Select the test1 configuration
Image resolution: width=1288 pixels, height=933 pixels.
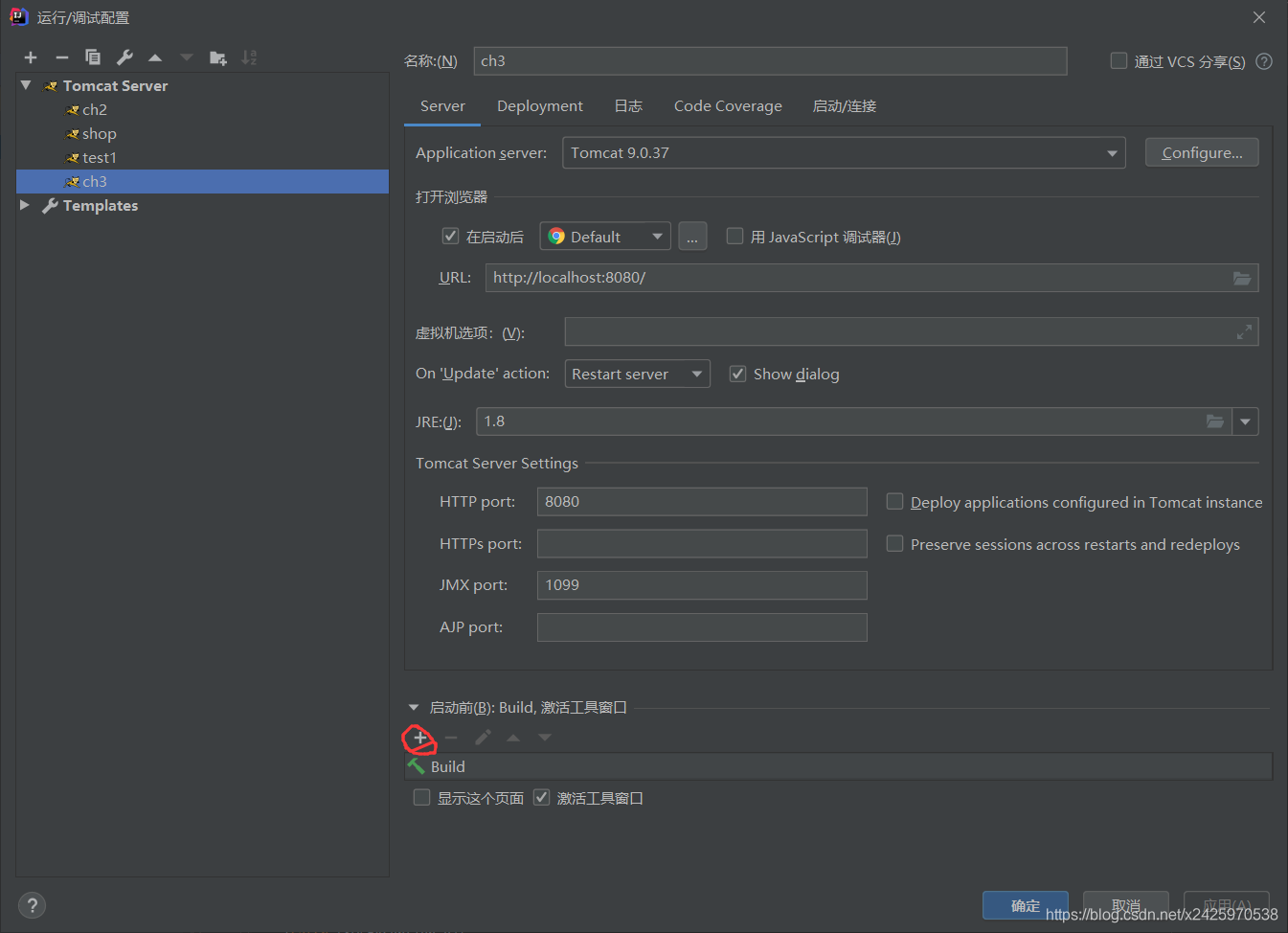tap(99, 157)
